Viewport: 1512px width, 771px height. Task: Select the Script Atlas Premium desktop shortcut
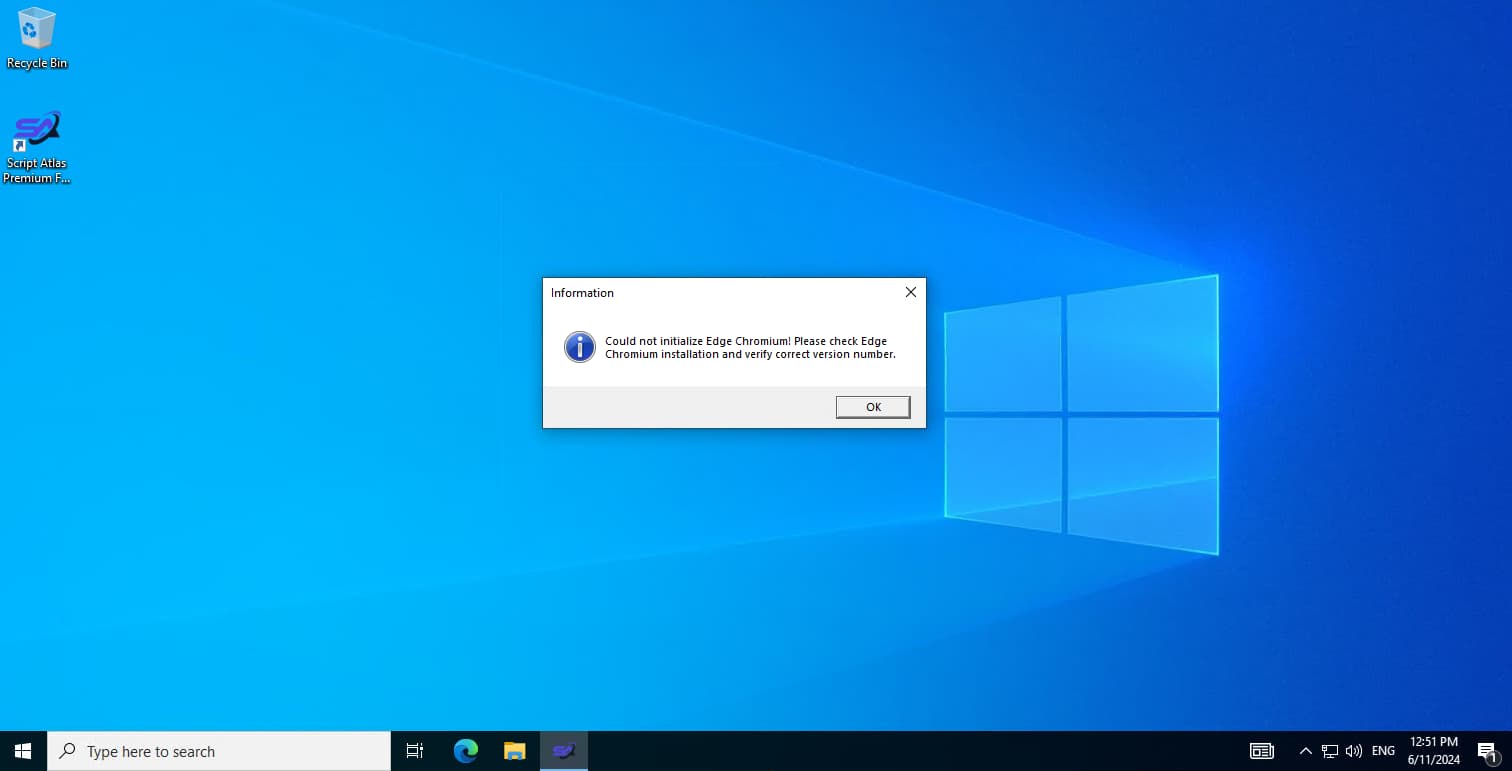(x=37, y=147)
